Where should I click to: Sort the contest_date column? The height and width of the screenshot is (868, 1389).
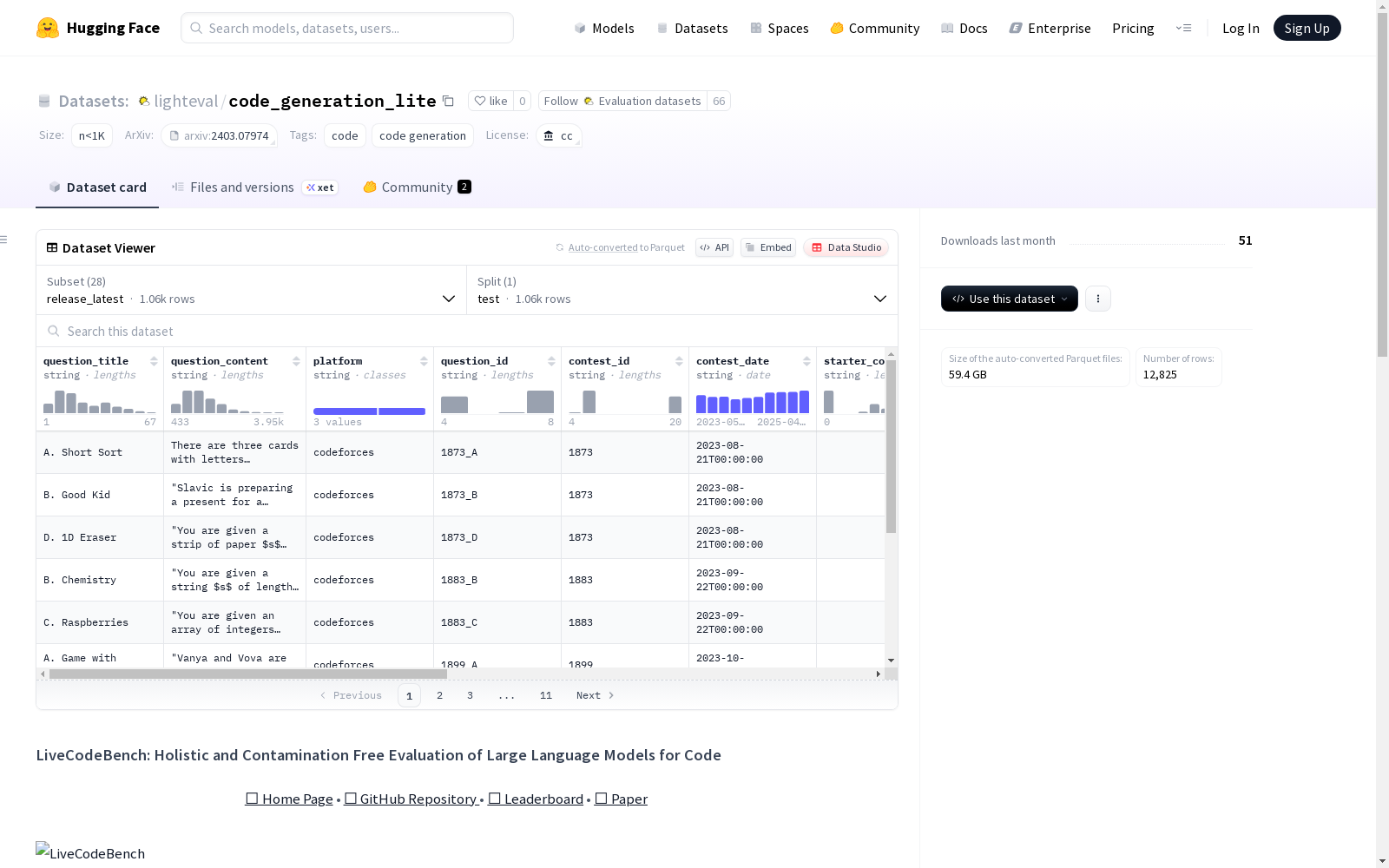coord(806,361)
